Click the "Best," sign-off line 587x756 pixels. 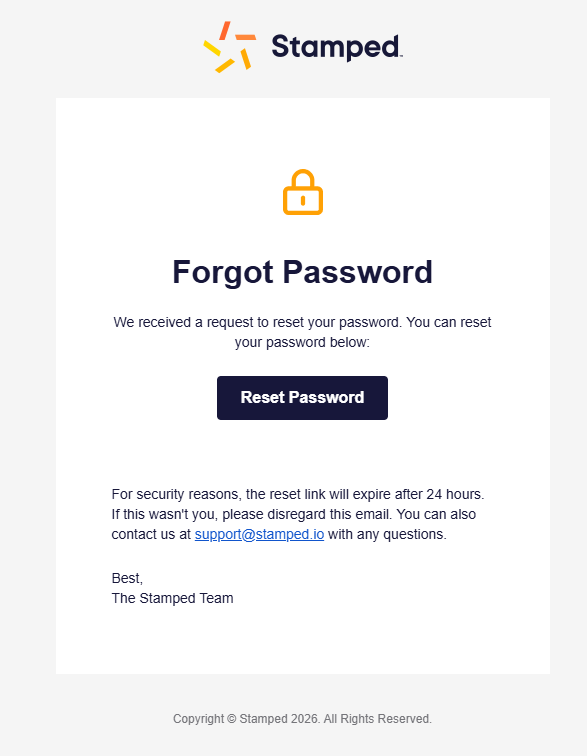127,578
